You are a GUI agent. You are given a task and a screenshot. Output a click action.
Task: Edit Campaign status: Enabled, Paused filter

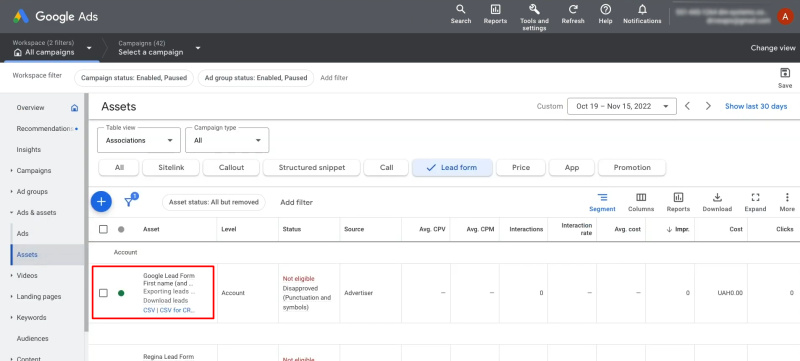click(134, 78)
